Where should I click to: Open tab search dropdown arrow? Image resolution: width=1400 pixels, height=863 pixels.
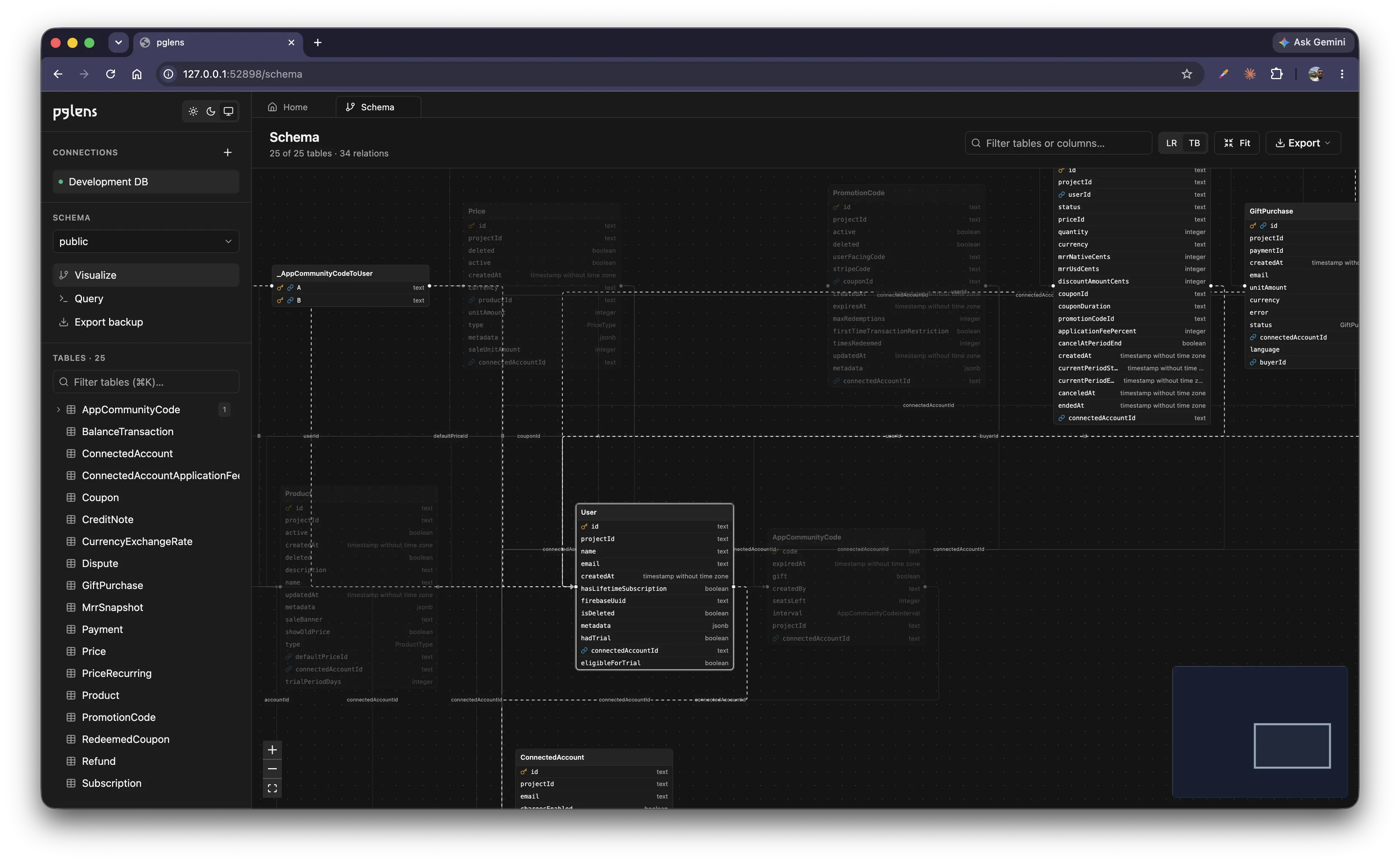click(x=119, y=42)
